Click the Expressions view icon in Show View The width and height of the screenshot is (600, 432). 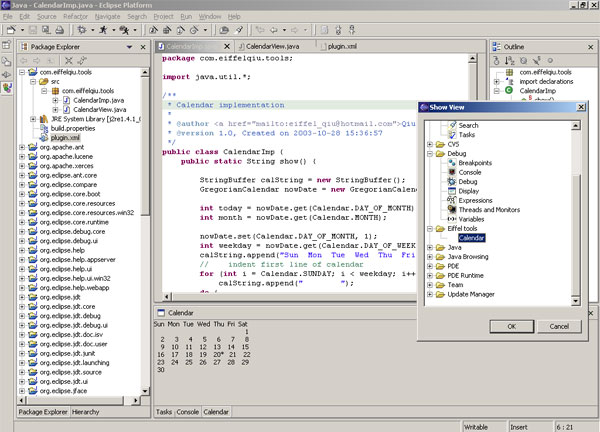[452, 200]
